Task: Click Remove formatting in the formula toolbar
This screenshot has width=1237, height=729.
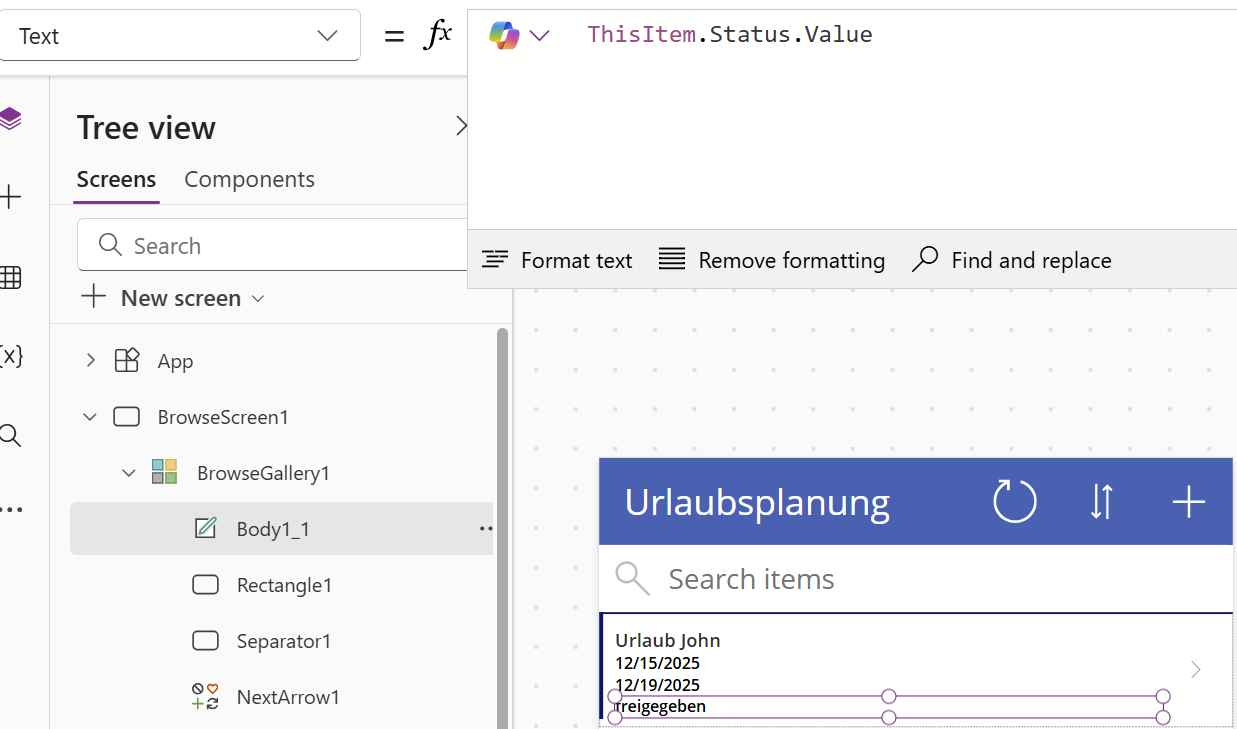Action: tap(771, 259)
